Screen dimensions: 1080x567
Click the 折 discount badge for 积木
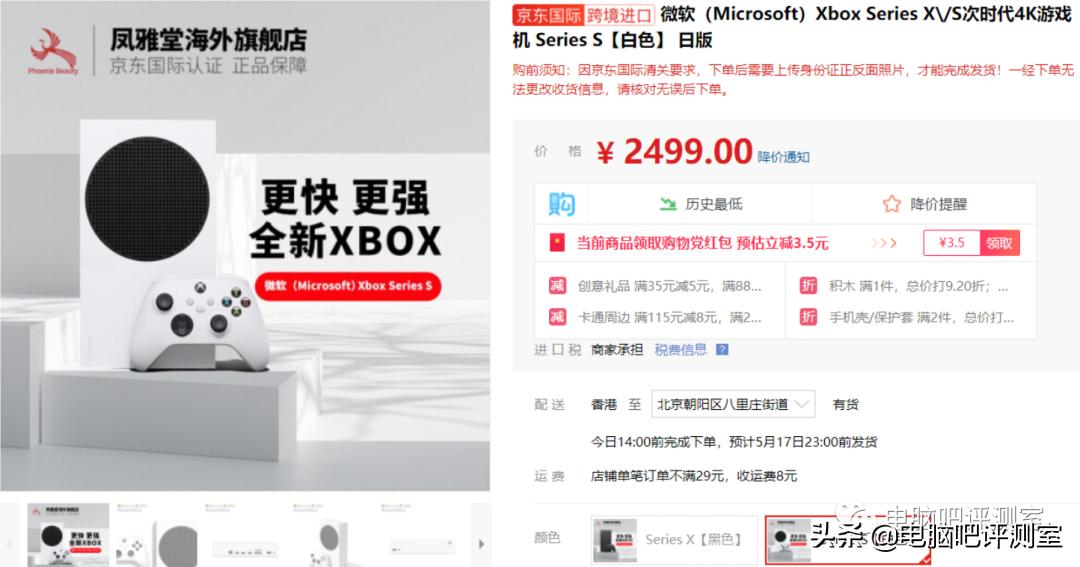808,285
